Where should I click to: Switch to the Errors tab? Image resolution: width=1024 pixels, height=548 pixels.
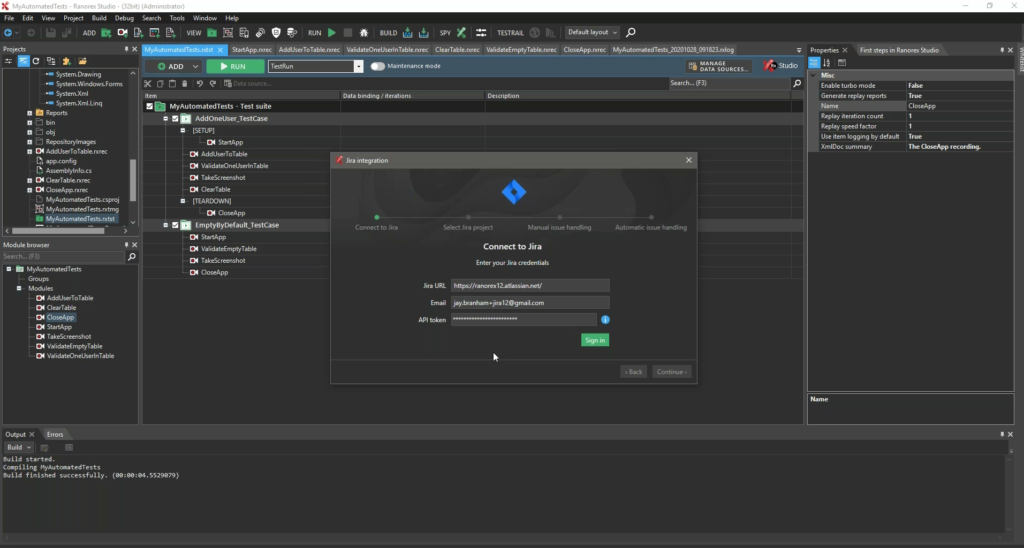tap(55, 434)
